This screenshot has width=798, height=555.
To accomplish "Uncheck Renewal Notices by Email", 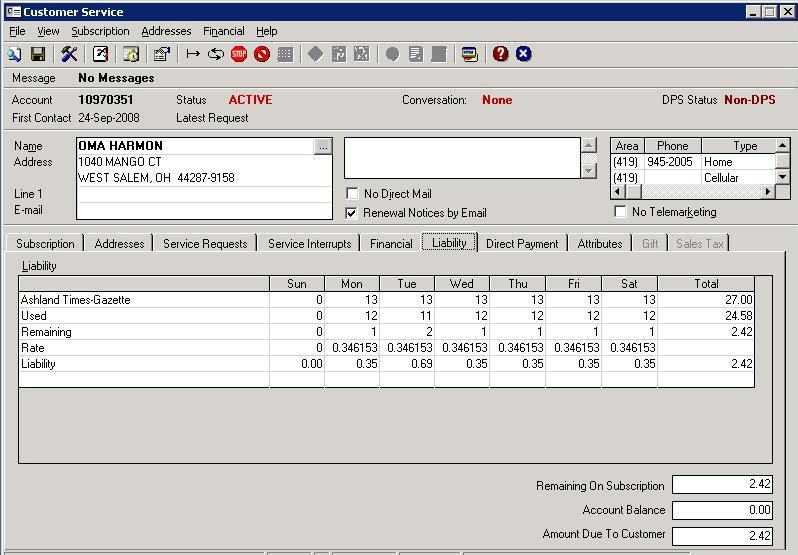I will (x=352, y=213).
